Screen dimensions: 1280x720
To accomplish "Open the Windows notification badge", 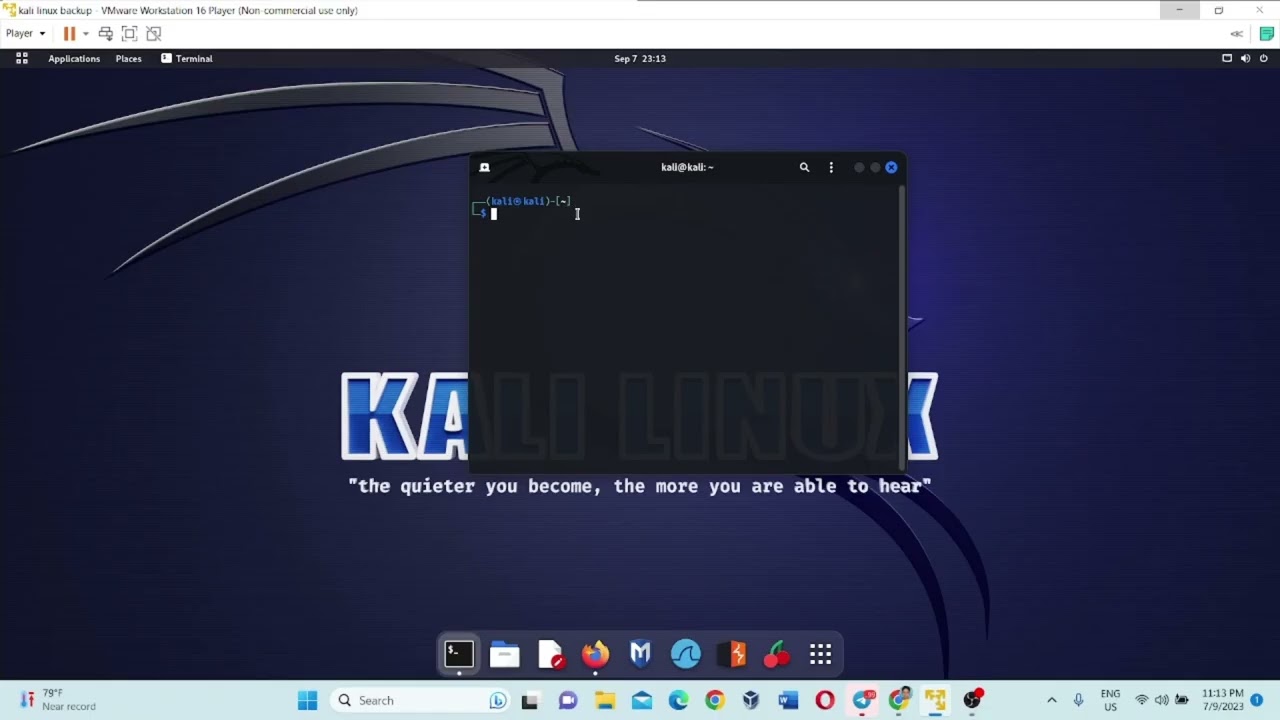I will 1257,700.
